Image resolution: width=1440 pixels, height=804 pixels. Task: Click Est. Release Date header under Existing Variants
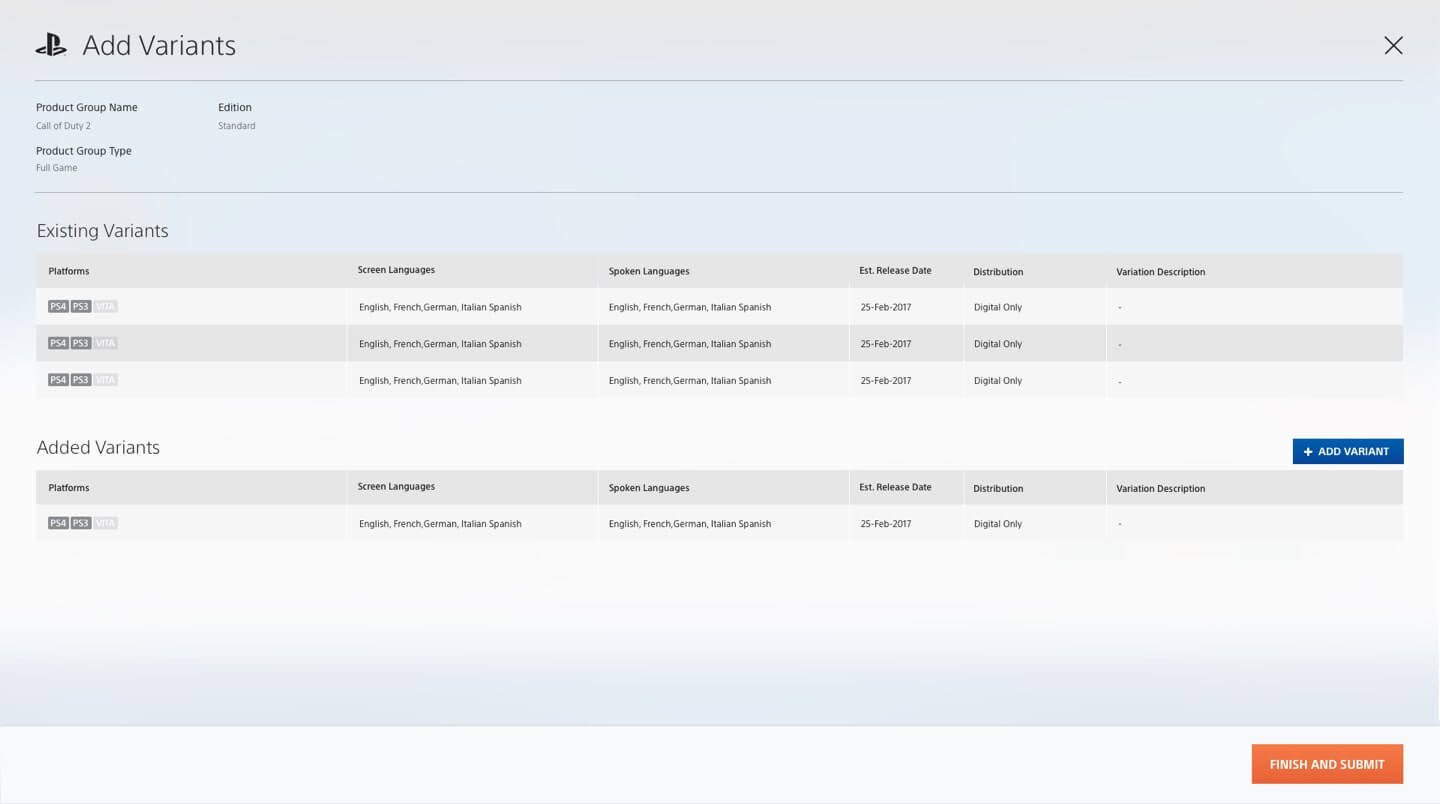pyautogui.click(x=895, y=271)
